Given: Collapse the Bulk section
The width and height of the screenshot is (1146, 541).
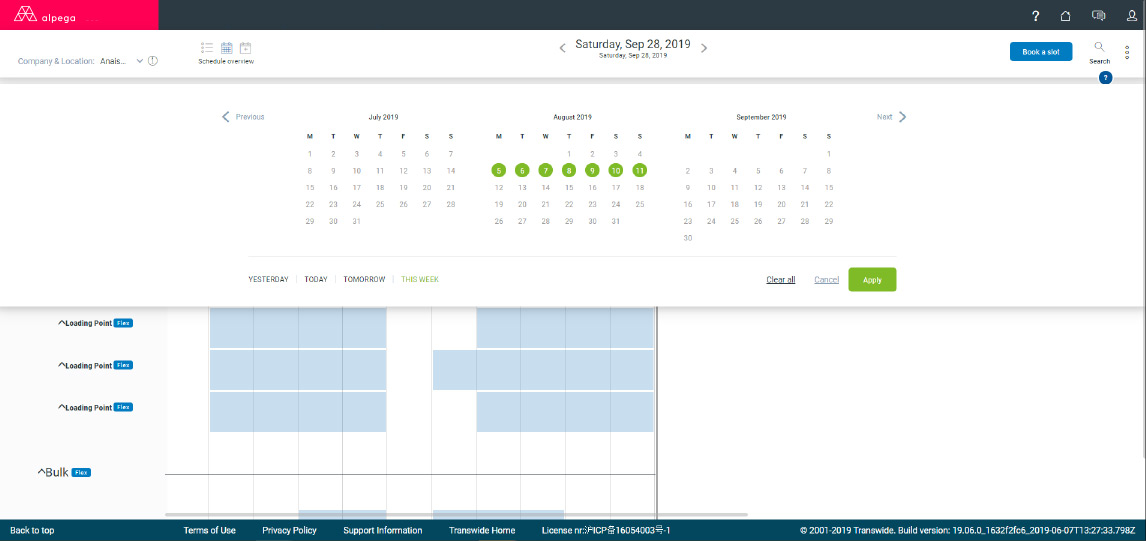Looking at the screenshot, I should 42,472.
